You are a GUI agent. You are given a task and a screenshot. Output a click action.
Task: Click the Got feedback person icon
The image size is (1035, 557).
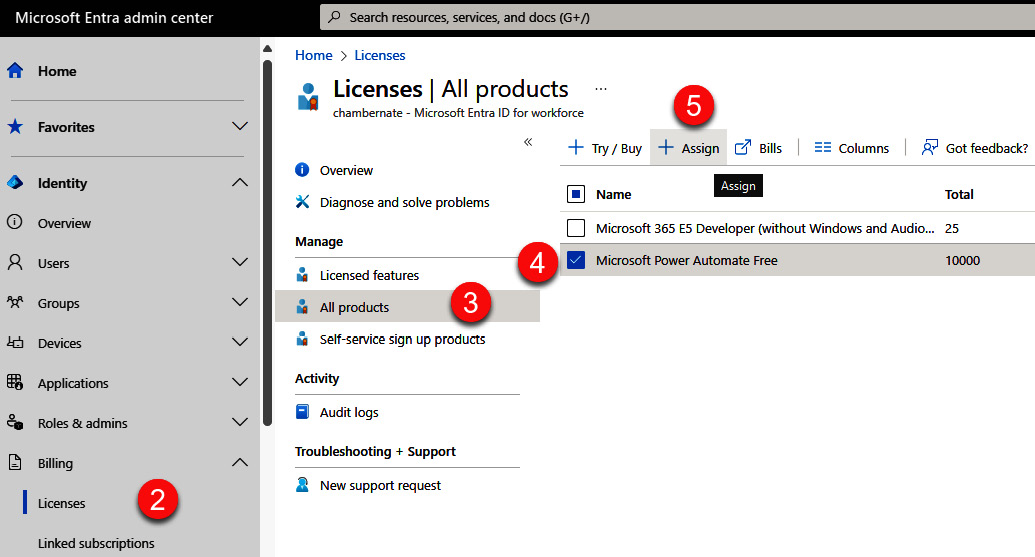929,147
